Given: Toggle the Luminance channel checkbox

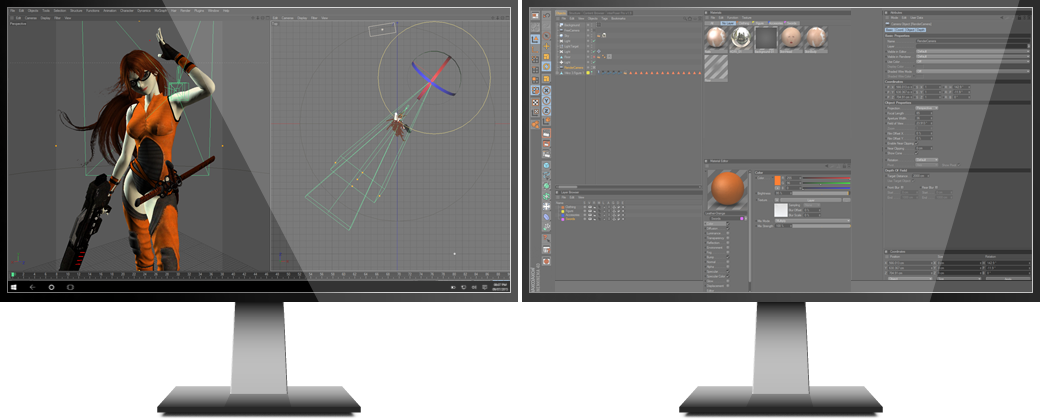Looking at the screenshot, I should coord(728,233).
